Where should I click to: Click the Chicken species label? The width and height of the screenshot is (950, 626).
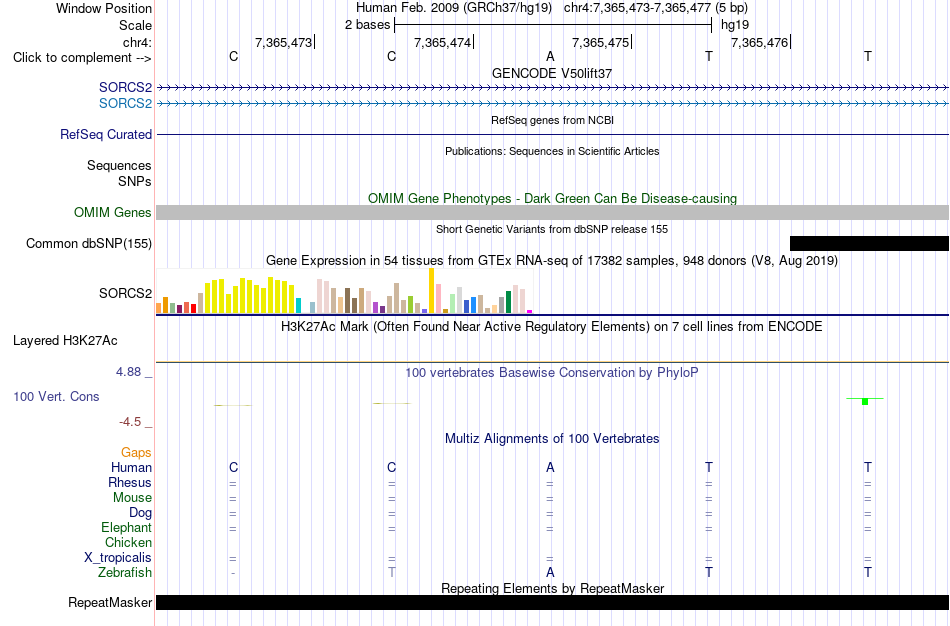click(128, 542)
